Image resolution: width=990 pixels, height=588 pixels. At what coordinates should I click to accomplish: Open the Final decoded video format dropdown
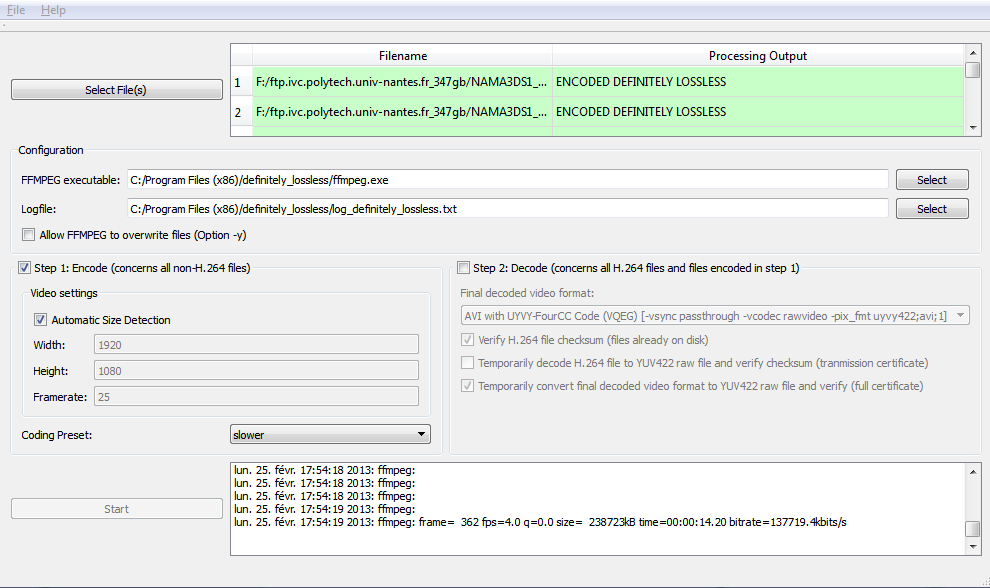[715, 316]
